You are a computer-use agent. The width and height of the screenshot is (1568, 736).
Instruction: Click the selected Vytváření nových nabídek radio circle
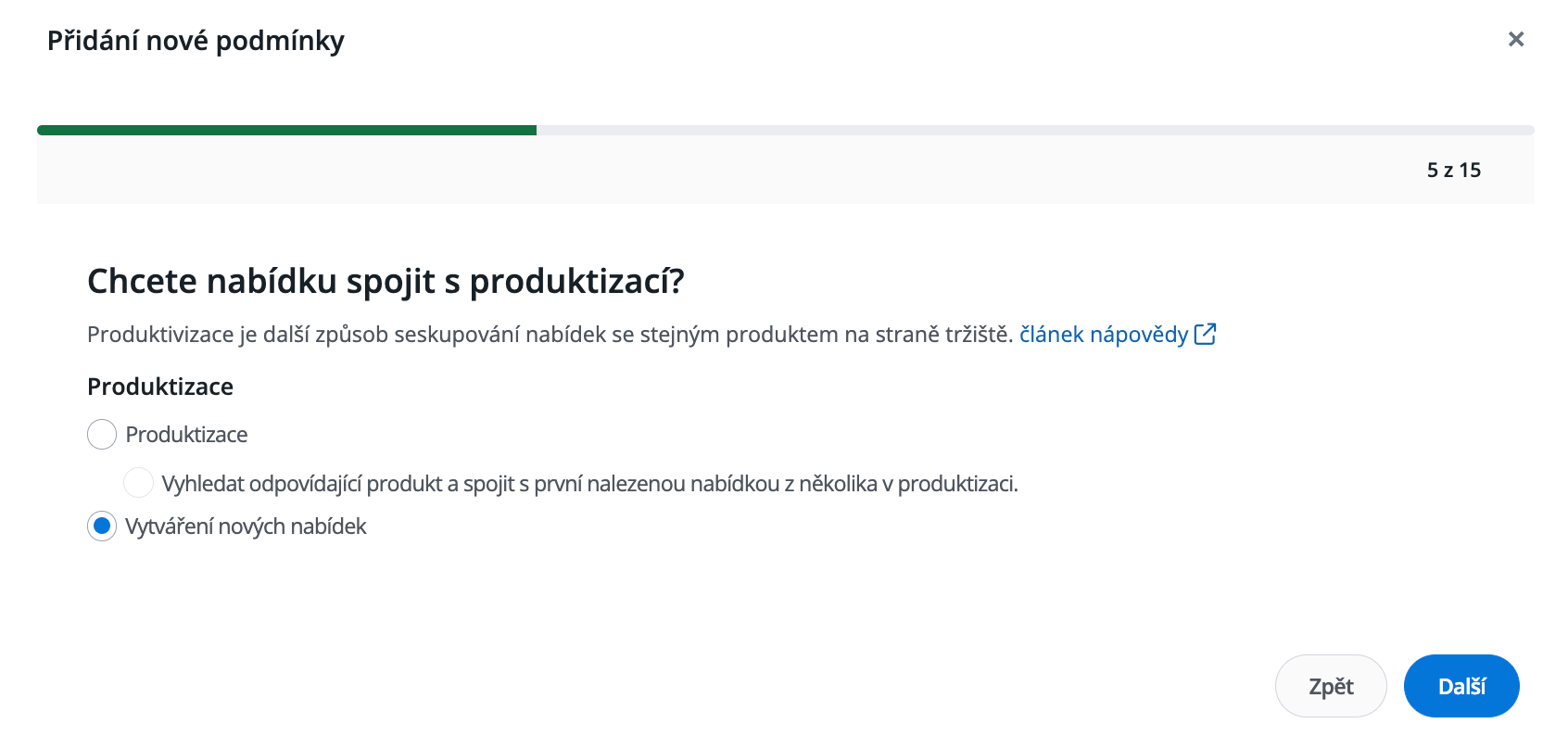pos(102,527)
